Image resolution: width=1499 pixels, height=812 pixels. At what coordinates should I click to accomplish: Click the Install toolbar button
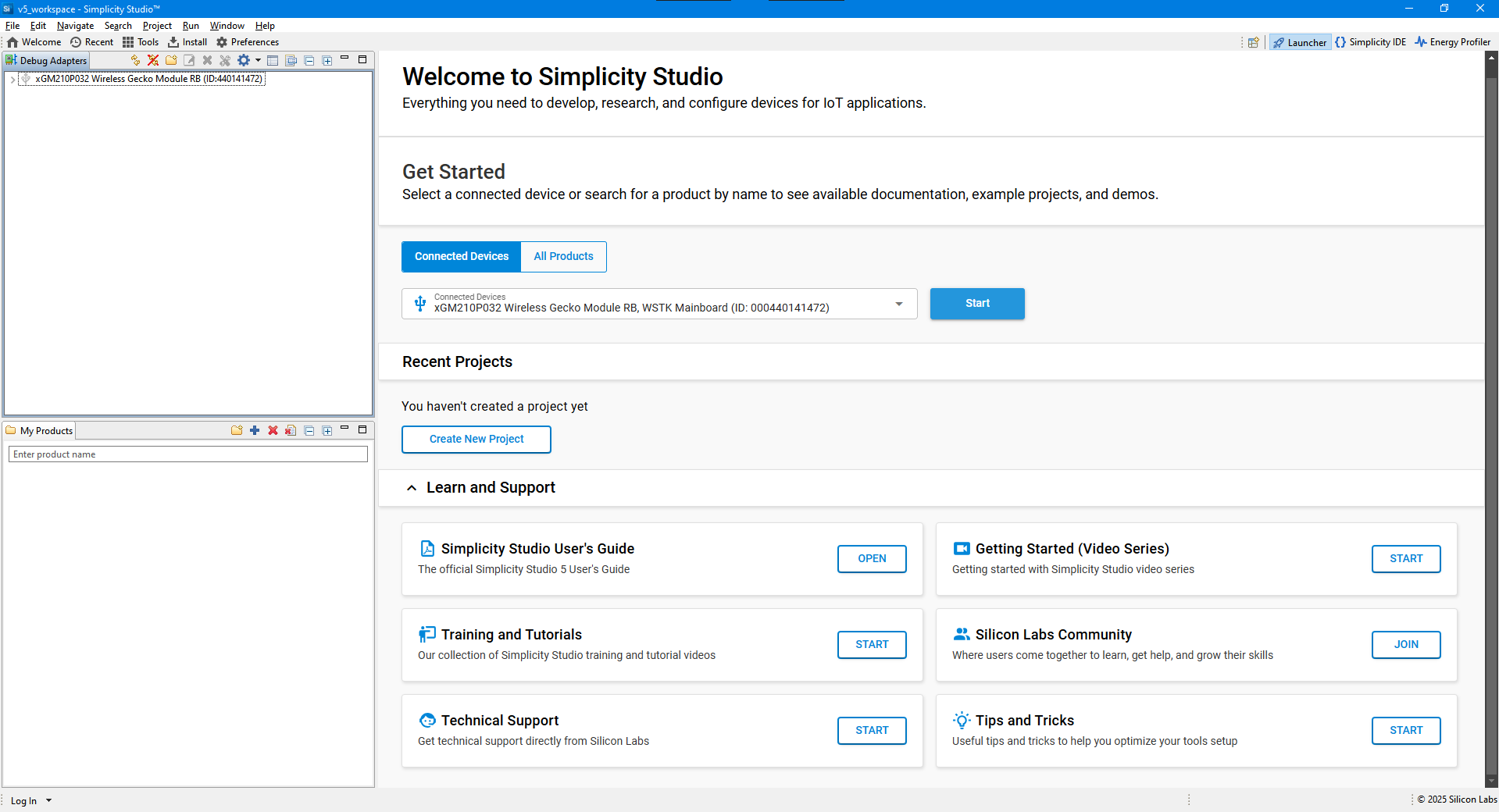coord(187,42)
